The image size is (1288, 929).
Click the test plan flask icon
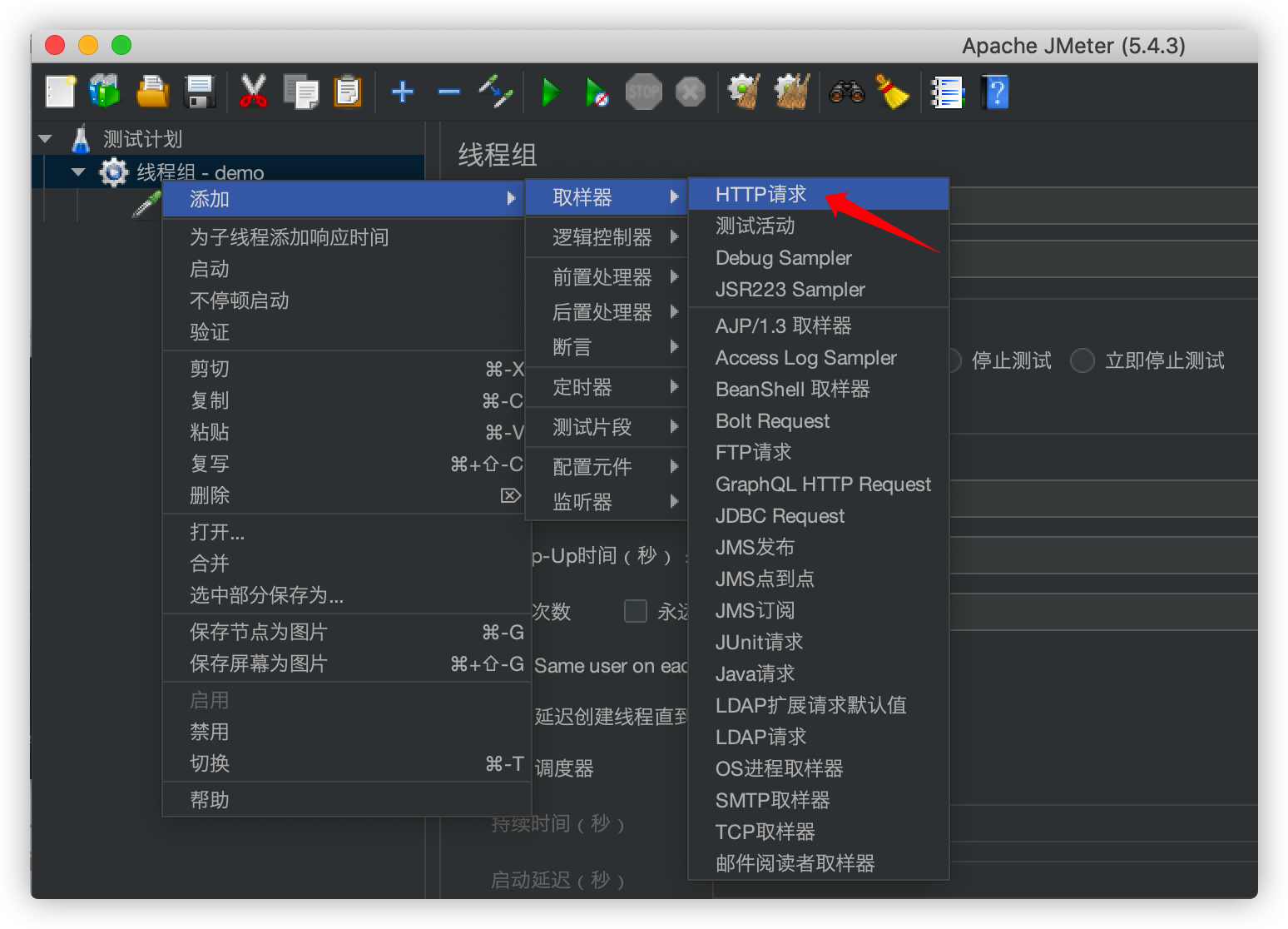[x=81, y=139]
